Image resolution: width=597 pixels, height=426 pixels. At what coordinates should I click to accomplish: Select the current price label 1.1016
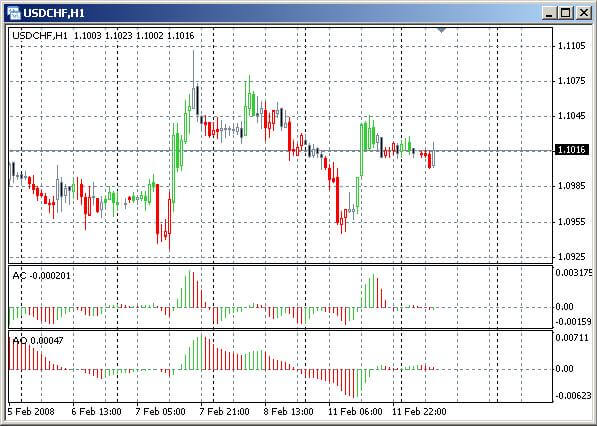(x=572, y=150)
